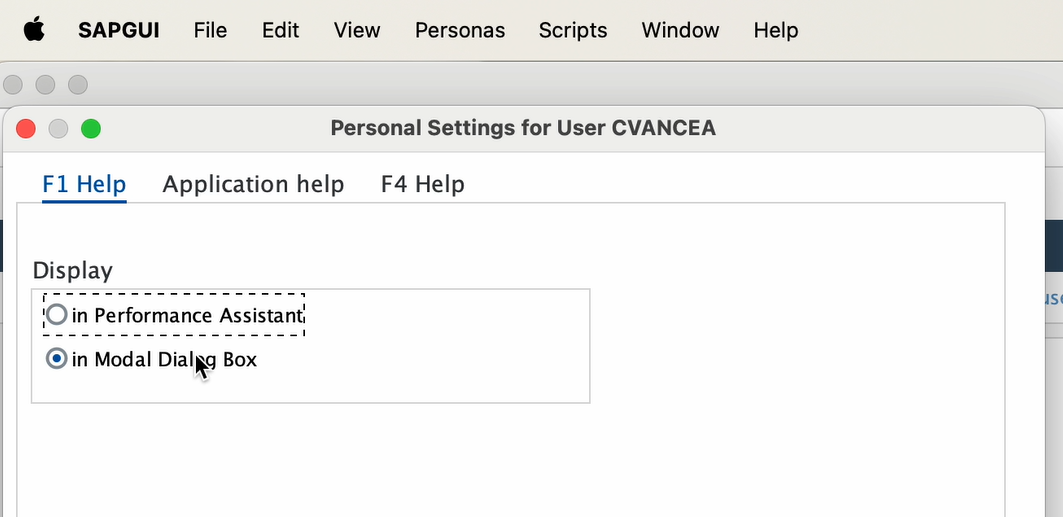Open the File menu
This screenshot has width=1063, height=517.
click(x=210, y=30)
